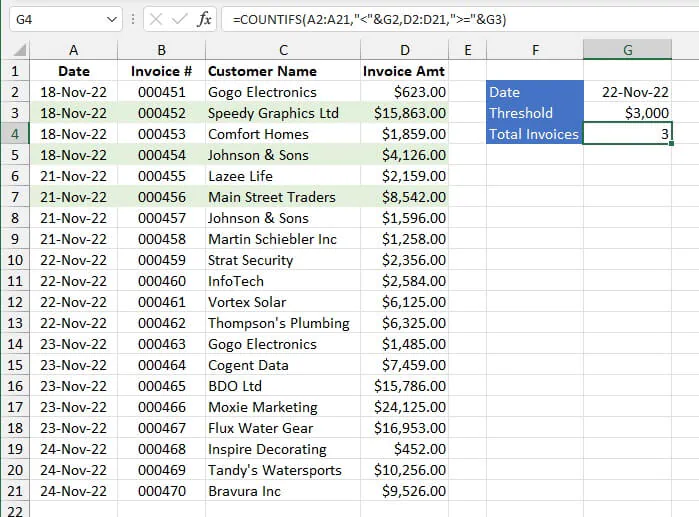Select the cell 'Inspire Decorating'

point(283,449)
